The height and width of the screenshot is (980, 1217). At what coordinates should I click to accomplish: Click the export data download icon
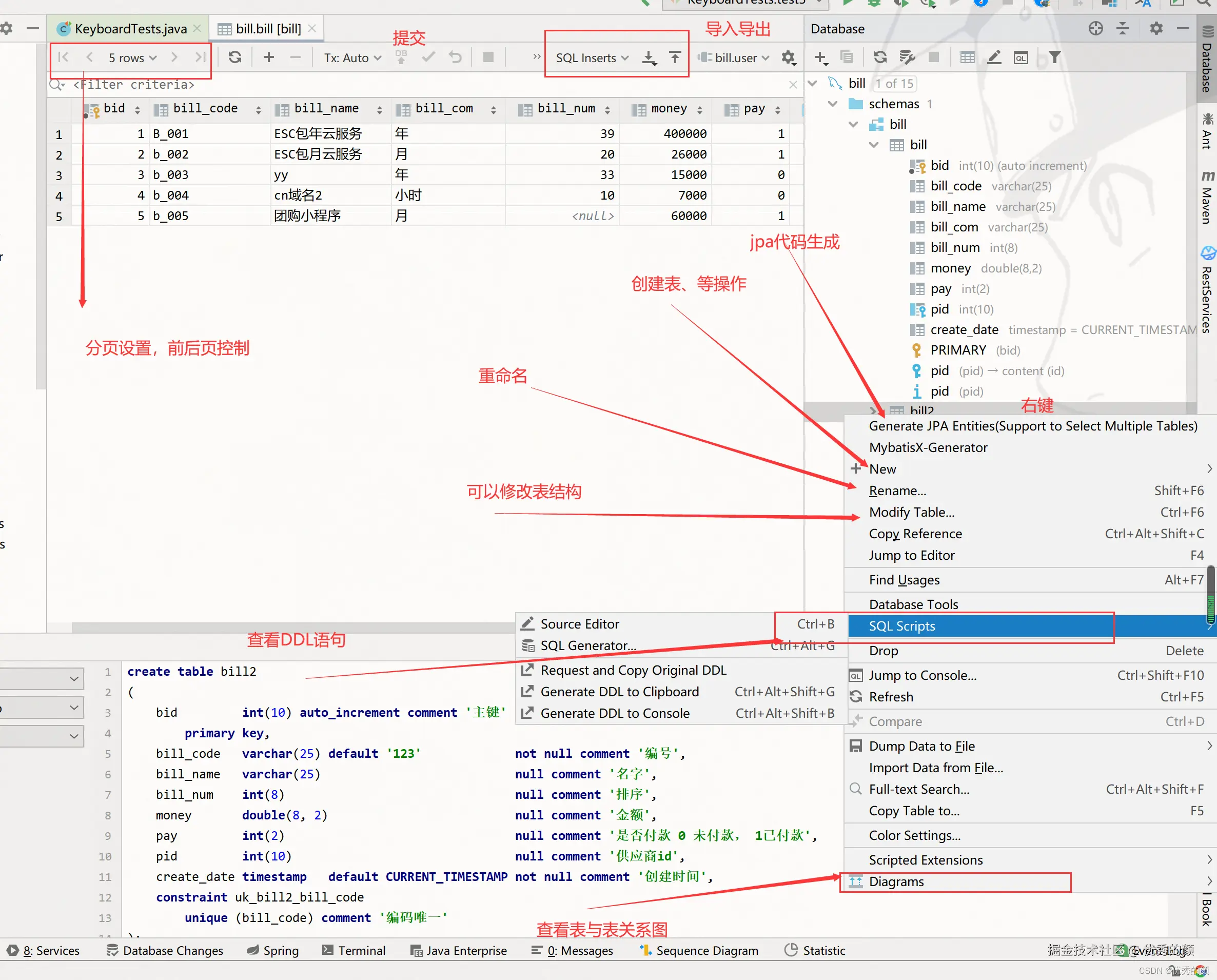point(649,57)
